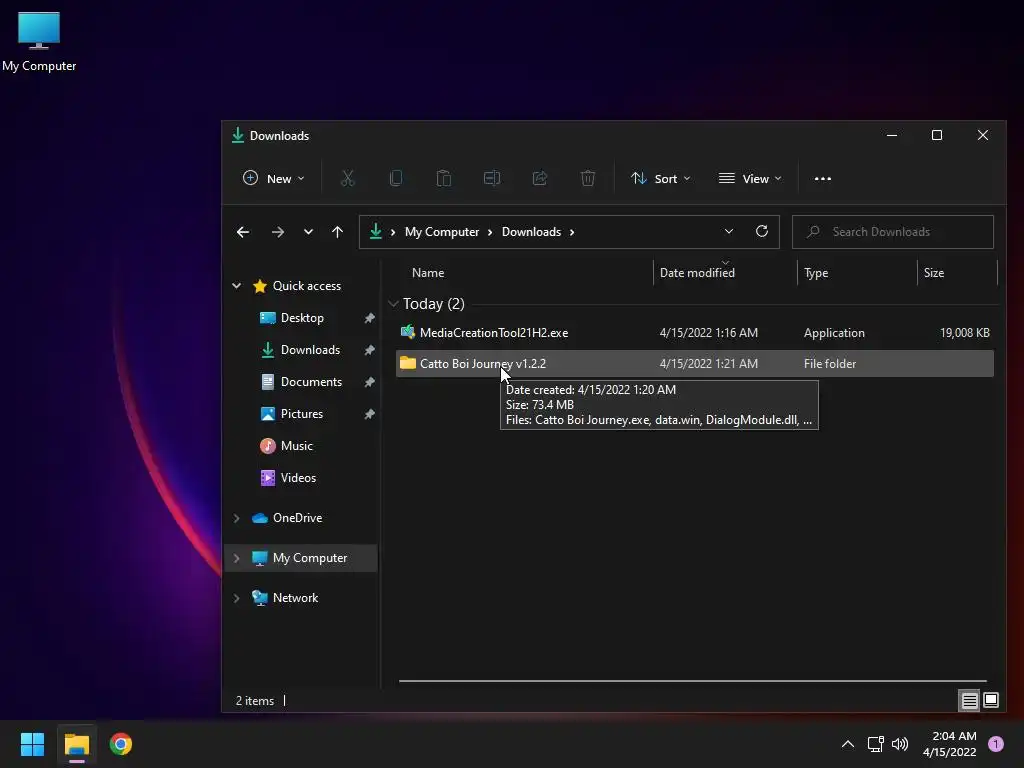Screen dimensions: 1024x768
Task: Refresh the Downloads folder
Action: 761,231
